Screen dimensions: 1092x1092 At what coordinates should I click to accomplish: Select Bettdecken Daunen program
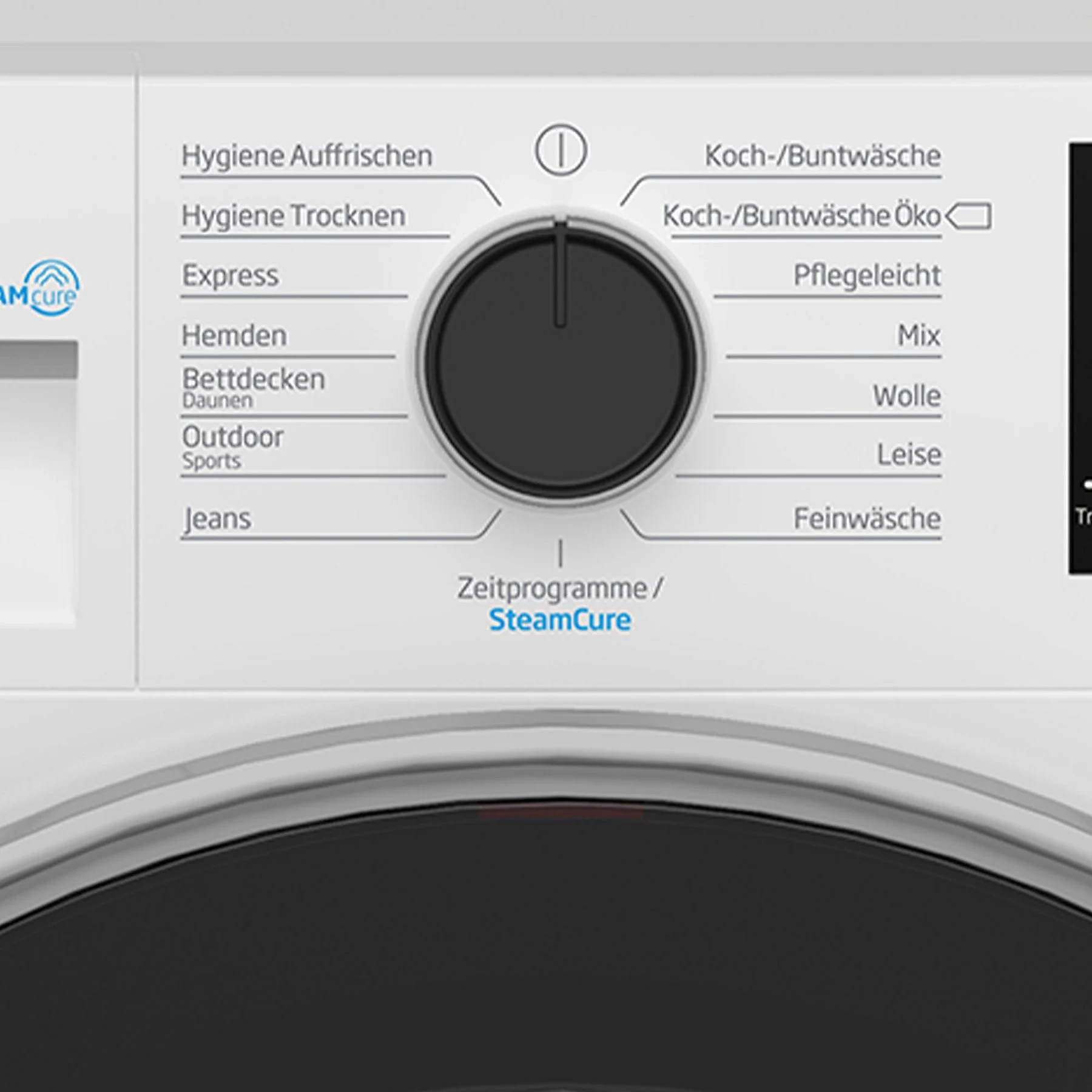(x=254, y=387)
